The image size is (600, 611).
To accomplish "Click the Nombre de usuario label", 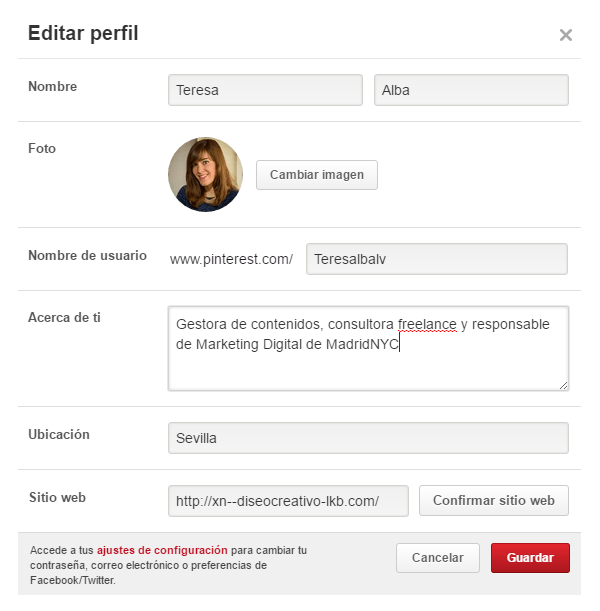I will pyautogui.click(x=87, y=255).
